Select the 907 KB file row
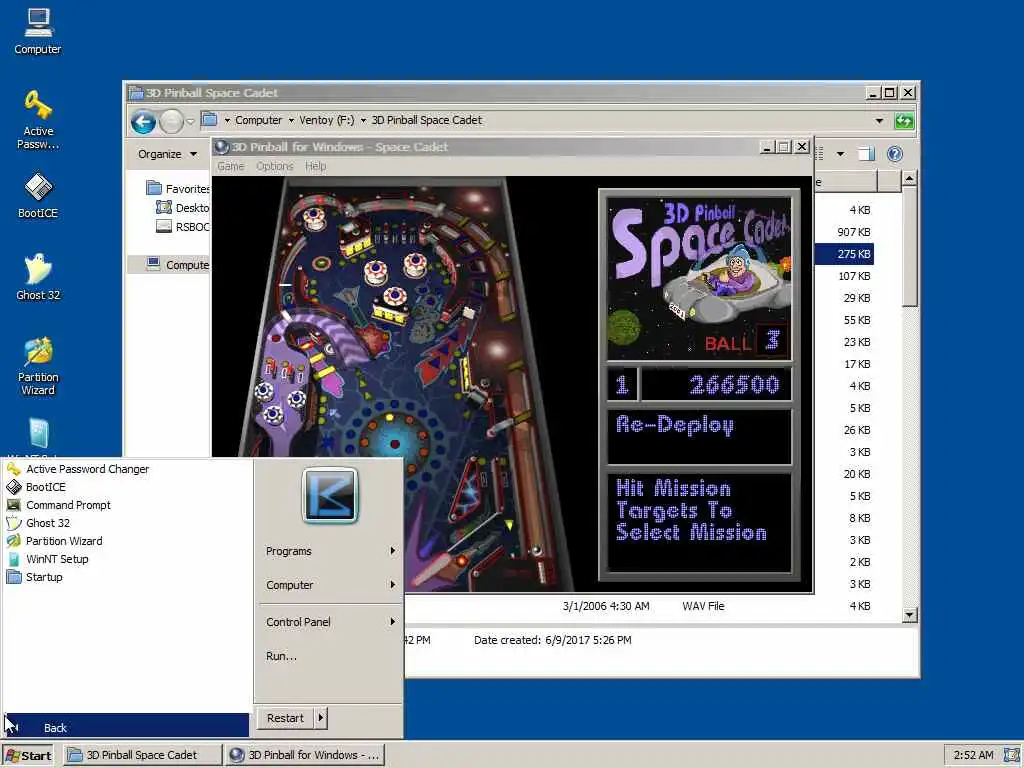 click(x=844, y=232)
